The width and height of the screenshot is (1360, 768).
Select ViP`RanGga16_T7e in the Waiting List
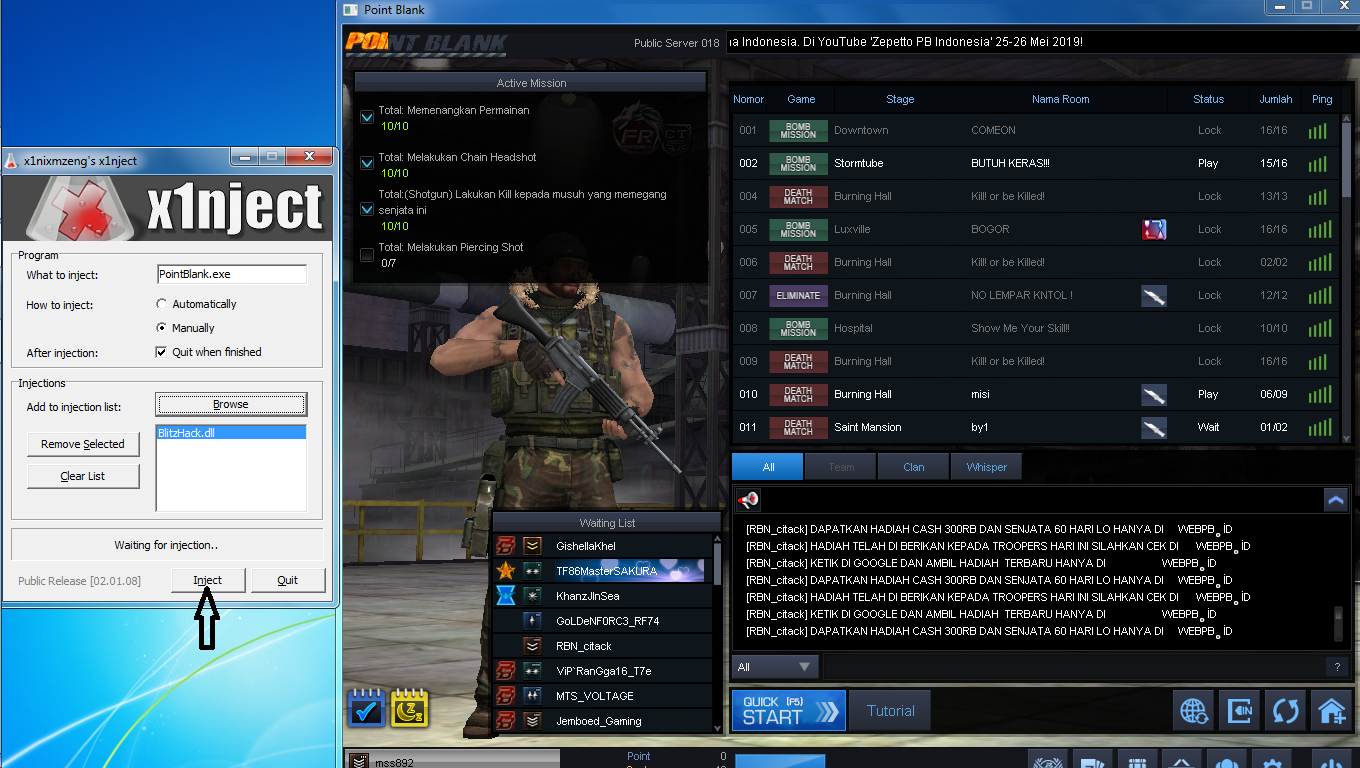tap(601, 671)
